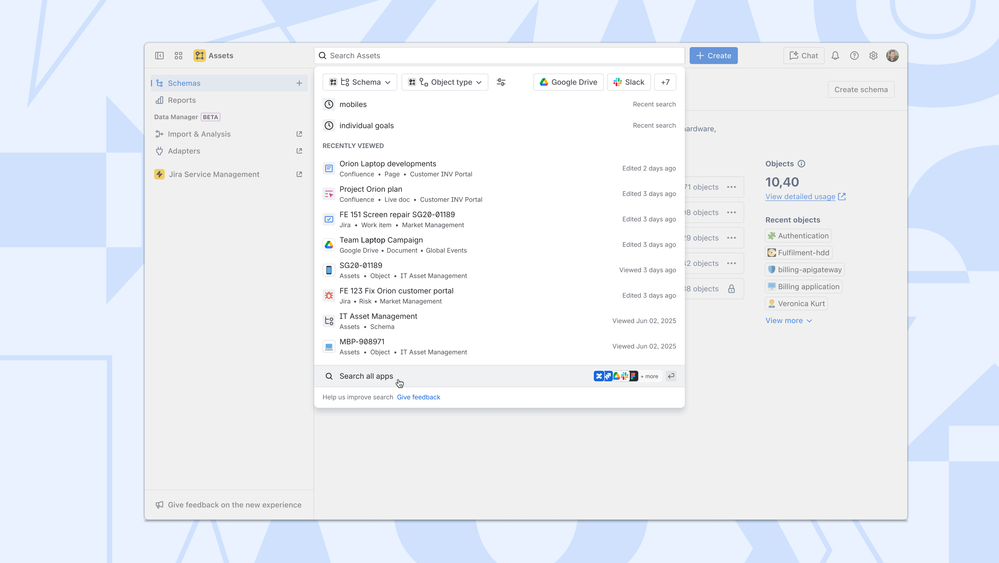Open Team Laptop Campaign result

click(x=500, y=245)
